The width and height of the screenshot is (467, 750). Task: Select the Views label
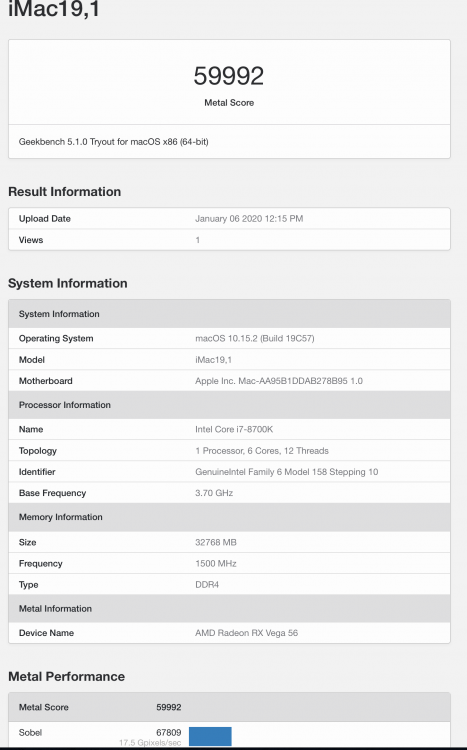click(x=31, y=240)
